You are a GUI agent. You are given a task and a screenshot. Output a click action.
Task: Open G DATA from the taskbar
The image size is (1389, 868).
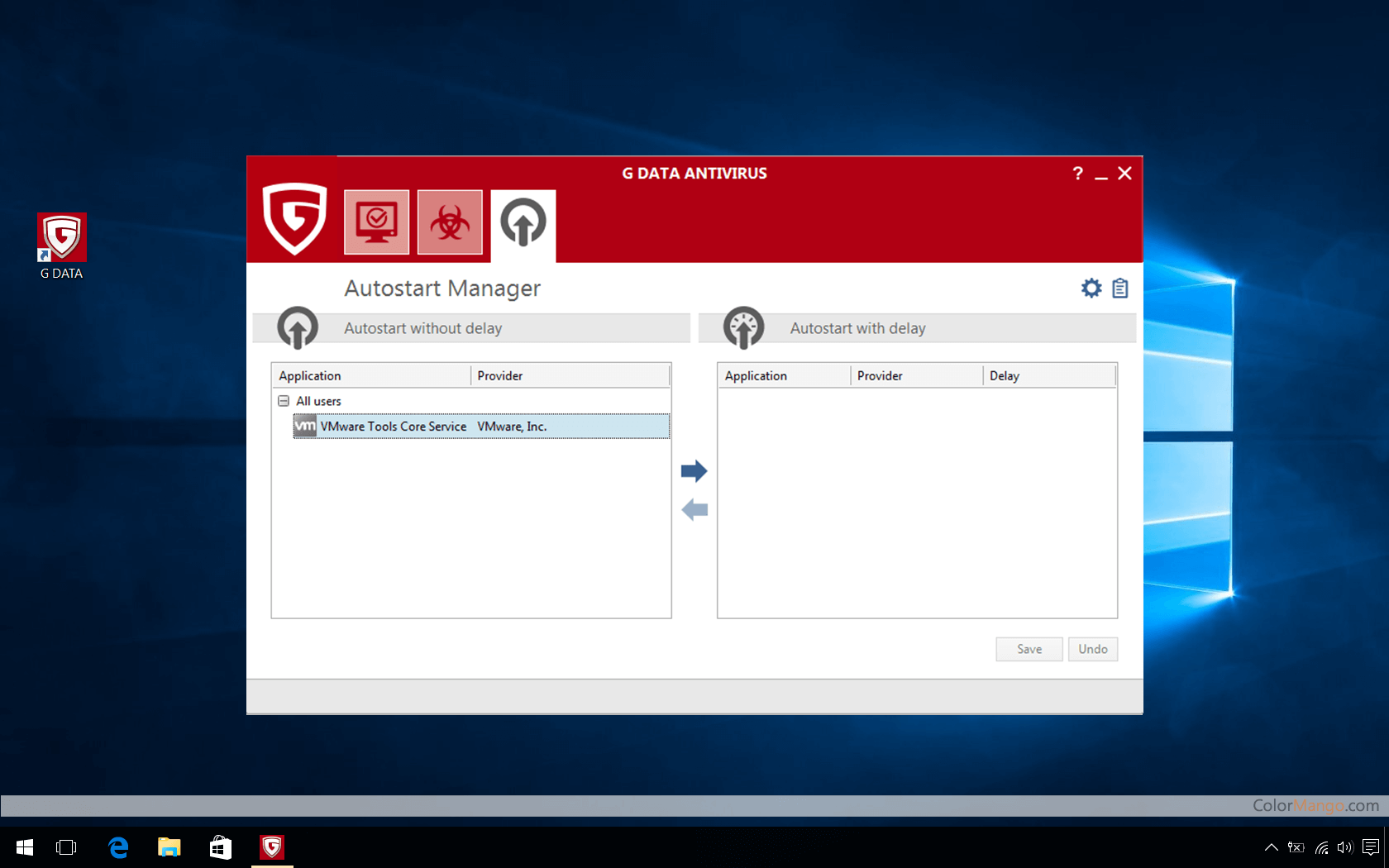[x=272, y=847]
